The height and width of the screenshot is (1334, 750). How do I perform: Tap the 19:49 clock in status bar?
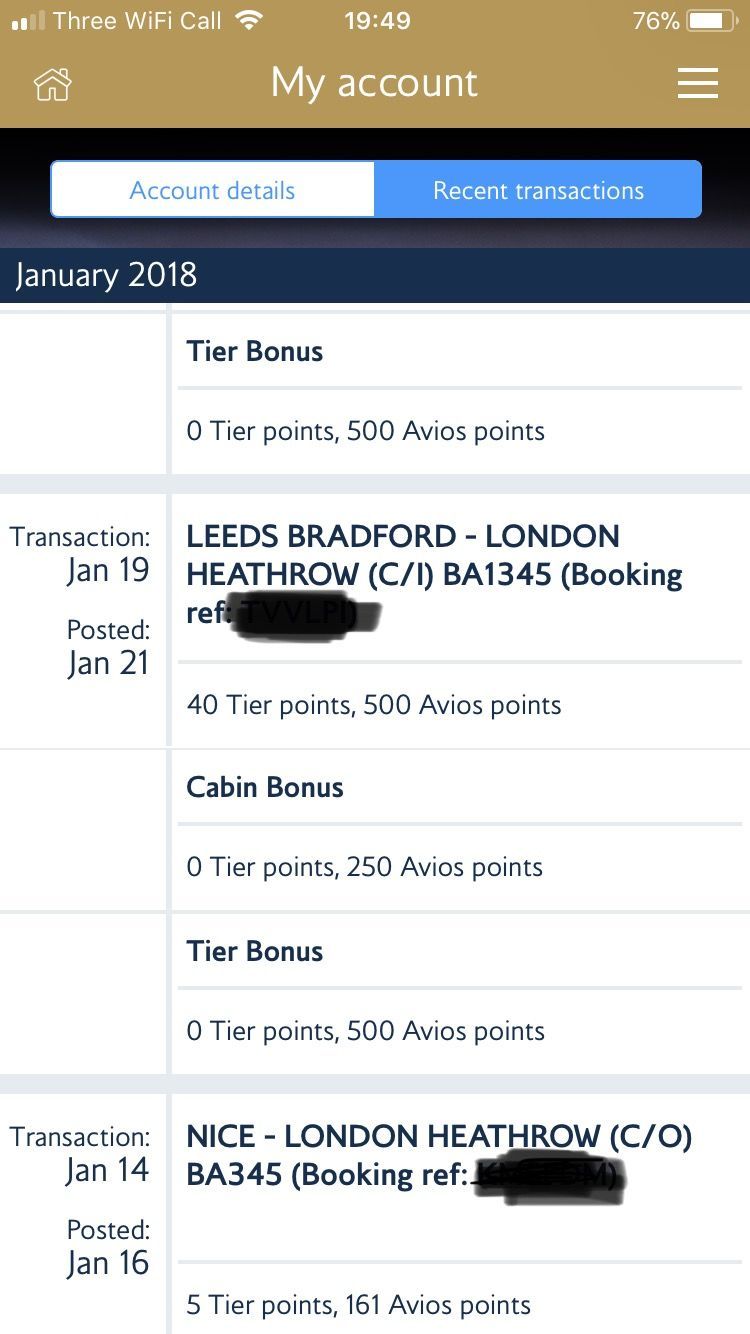pyautogui.click(x=377, y=20)
